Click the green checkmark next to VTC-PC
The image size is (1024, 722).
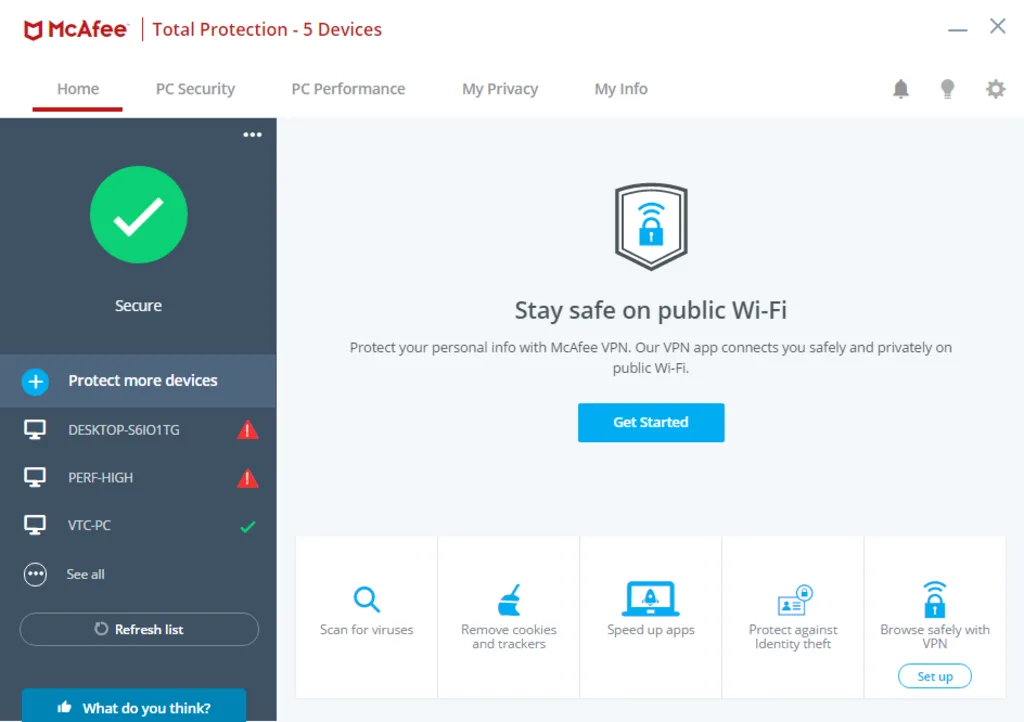point(247,525)
